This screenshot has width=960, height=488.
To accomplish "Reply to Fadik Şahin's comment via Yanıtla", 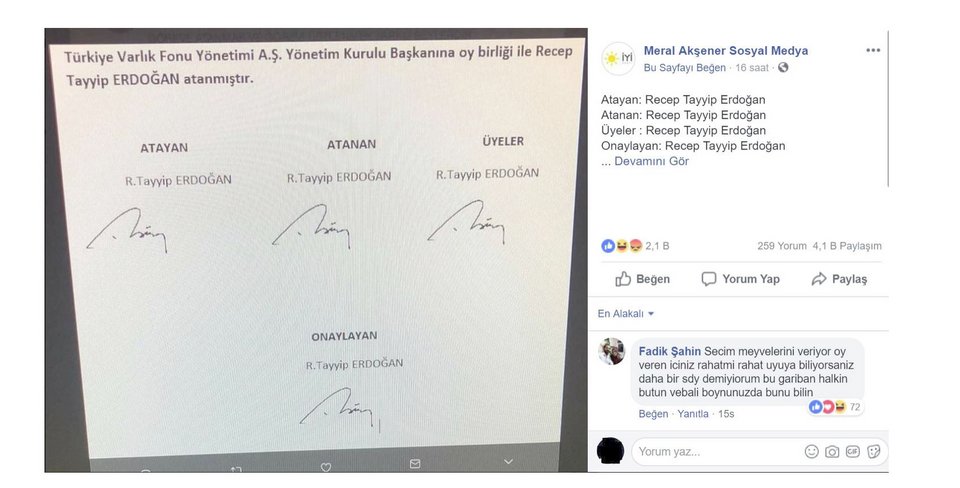I will tap(692, 414).
